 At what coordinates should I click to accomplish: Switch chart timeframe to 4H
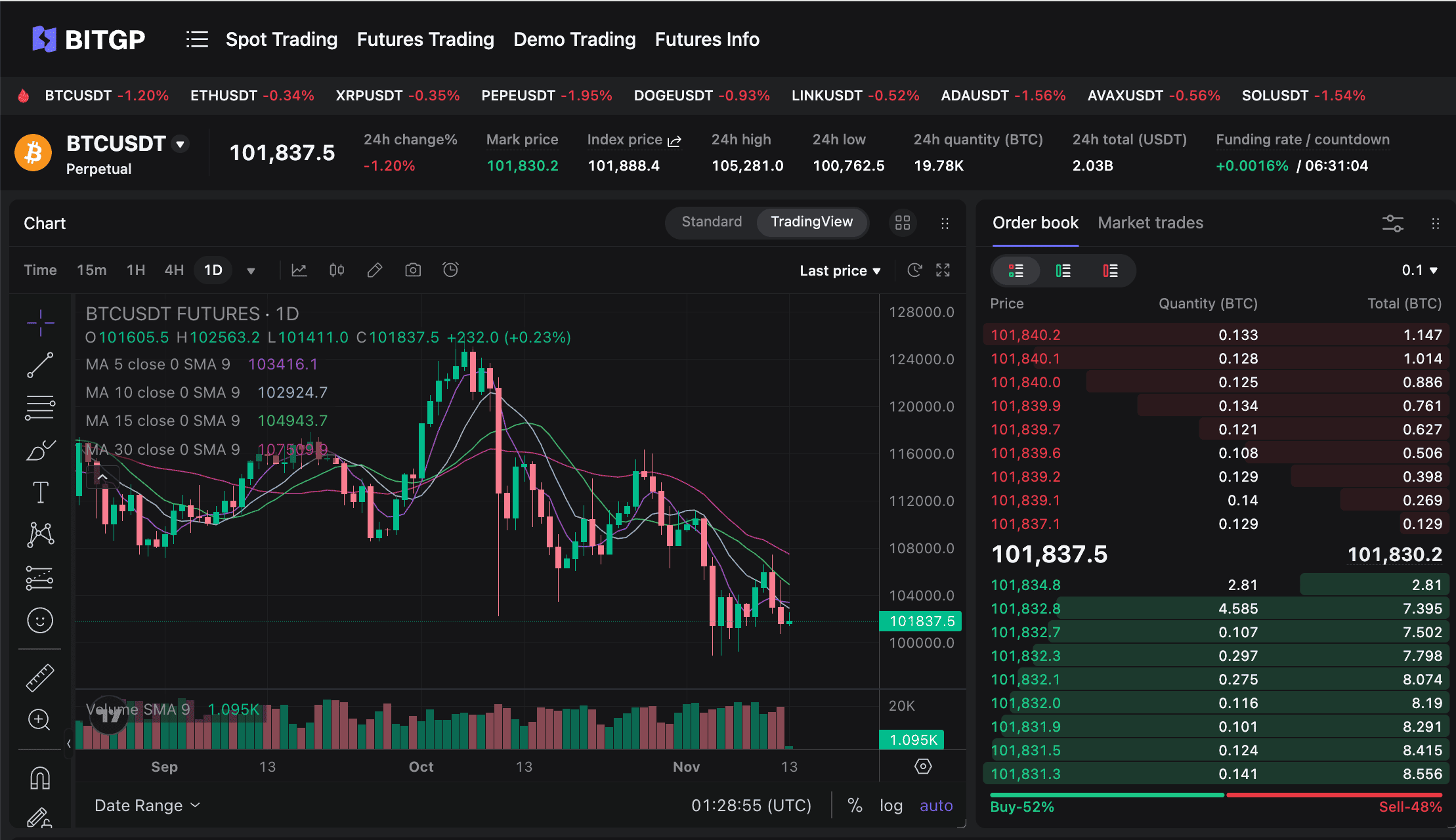click(173, 270)
